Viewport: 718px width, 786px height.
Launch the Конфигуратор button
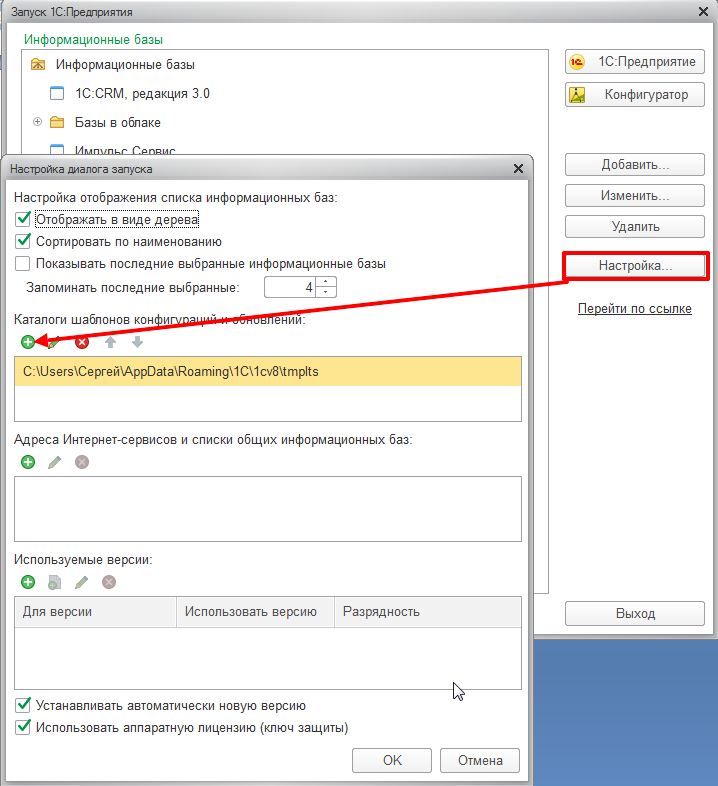634,95
